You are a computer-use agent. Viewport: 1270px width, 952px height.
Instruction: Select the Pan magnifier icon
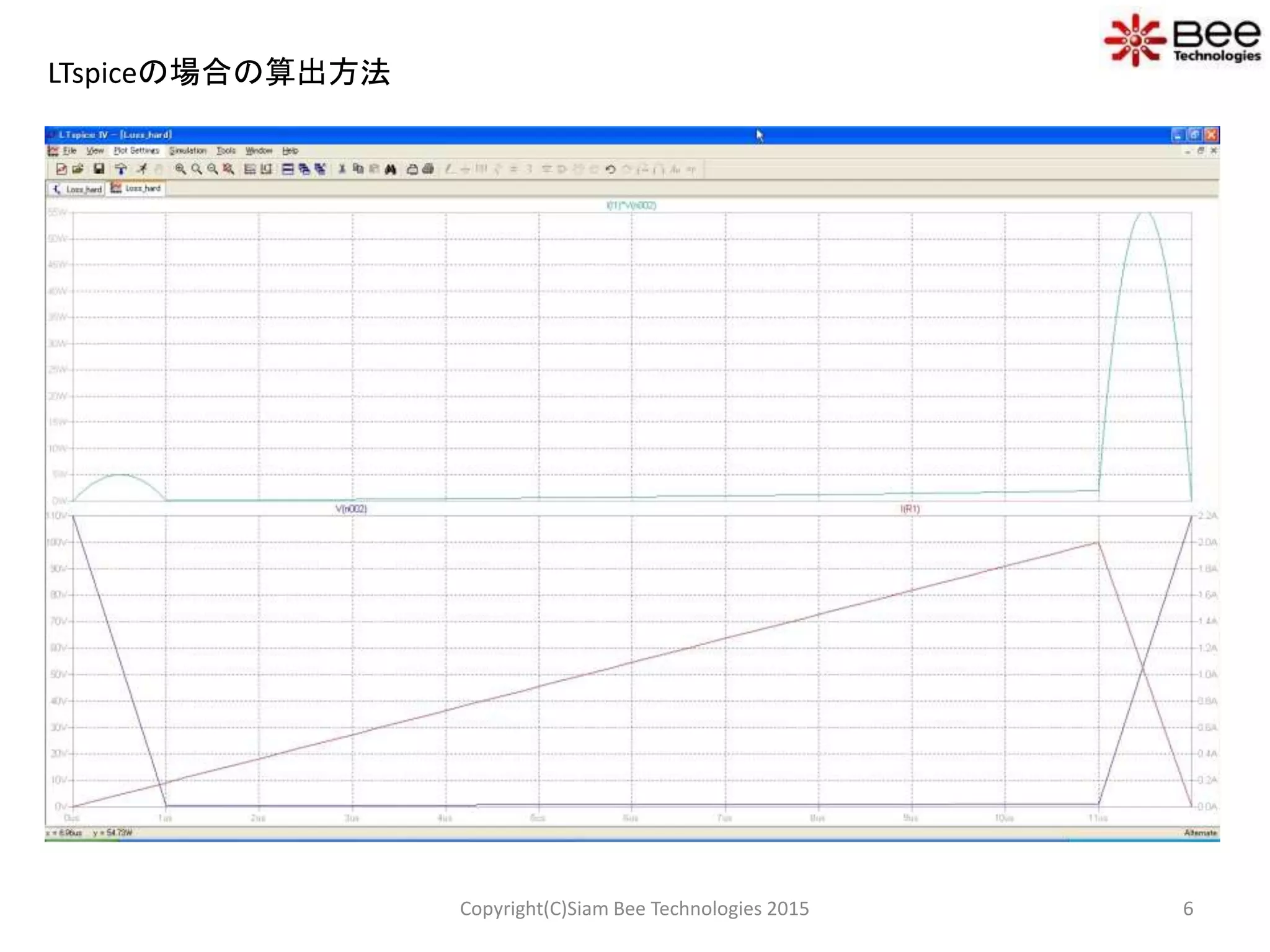(197, 169)
